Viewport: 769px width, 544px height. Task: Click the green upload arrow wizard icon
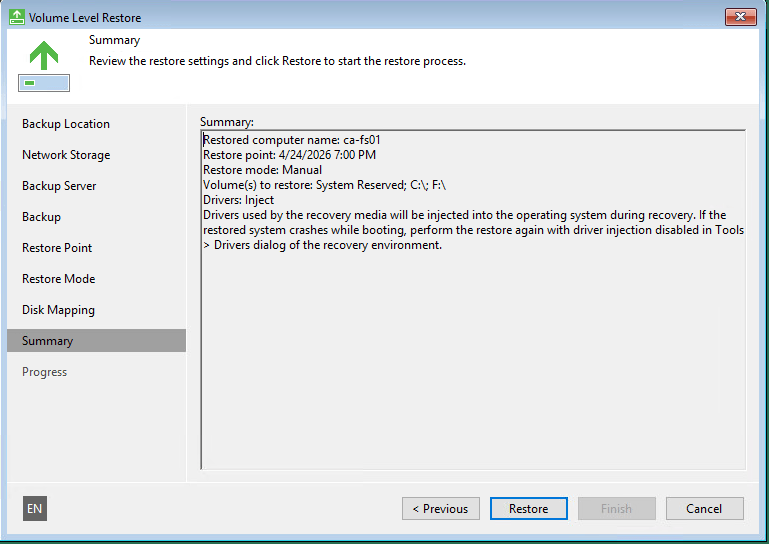pyautogui.click(x=44, y=65)
